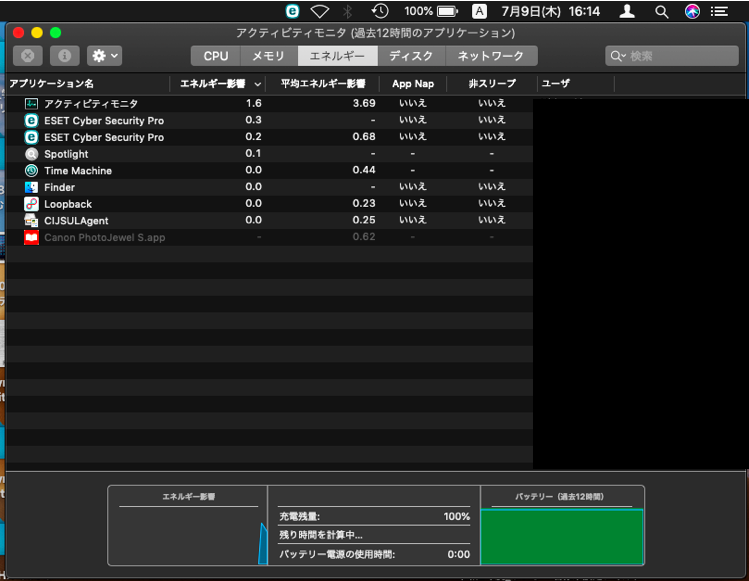
Task: Click average energy value 3.69
Action: pyautogui.click(x=364, y=103)
